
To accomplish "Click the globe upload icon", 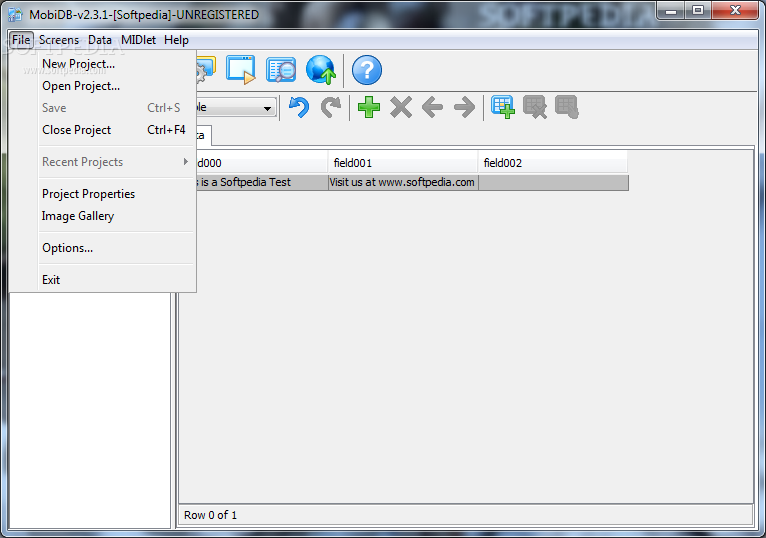I will [321, 69].
